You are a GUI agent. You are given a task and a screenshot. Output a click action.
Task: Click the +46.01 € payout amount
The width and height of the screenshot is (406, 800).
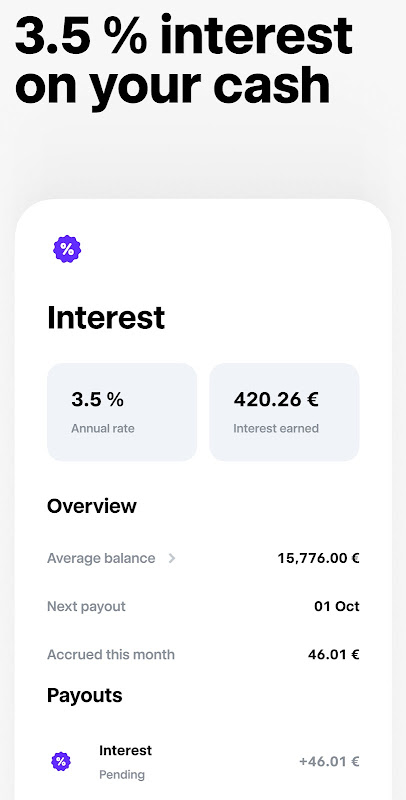(329, 762)
